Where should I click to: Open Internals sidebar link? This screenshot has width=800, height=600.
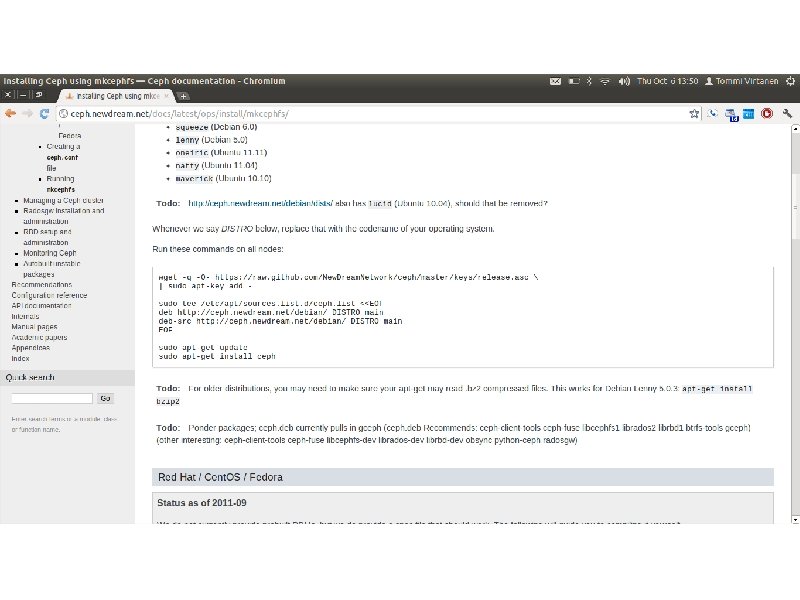(25, 316)
